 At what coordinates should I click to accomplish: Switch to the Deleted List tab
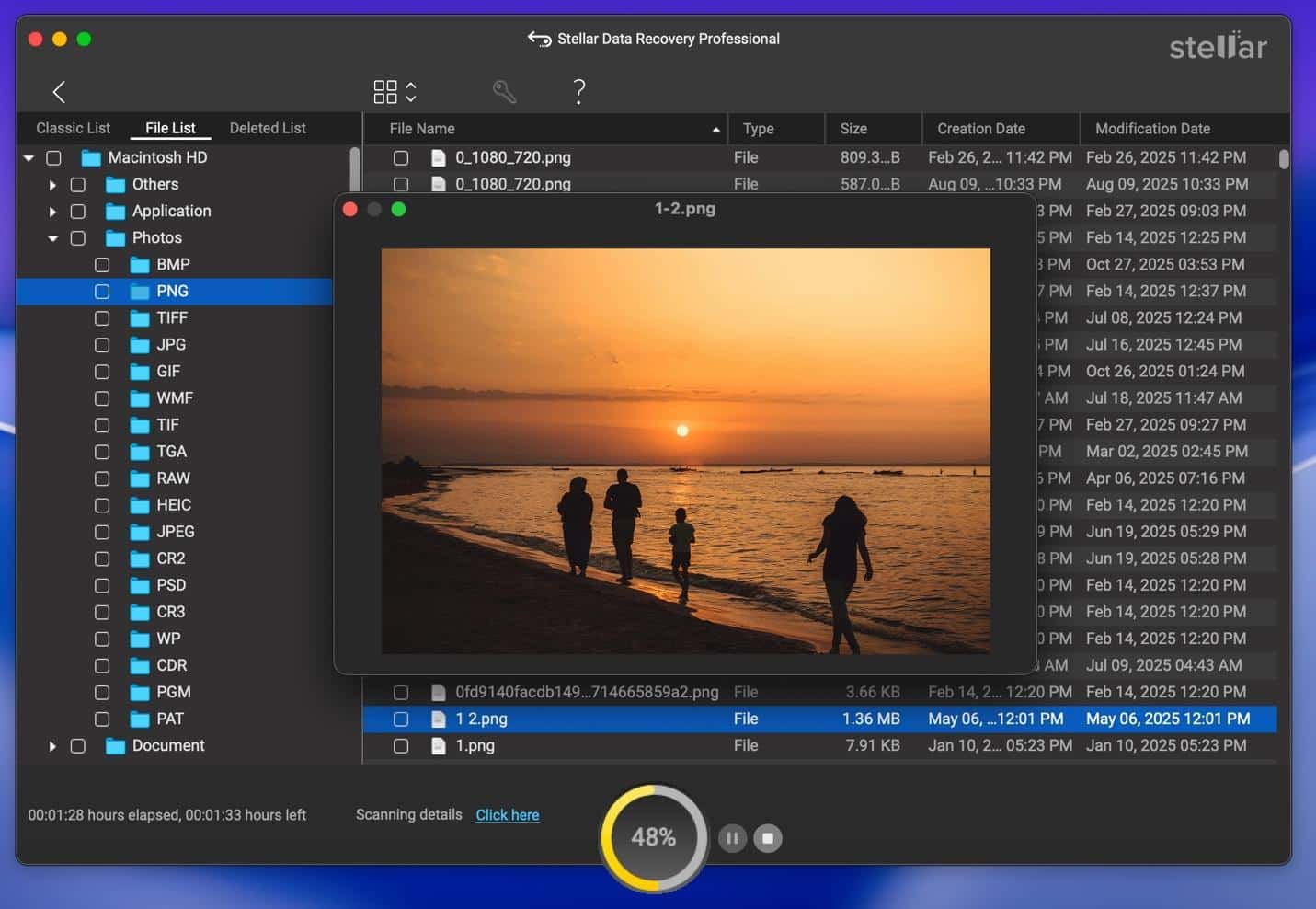[x=267, y=128]
